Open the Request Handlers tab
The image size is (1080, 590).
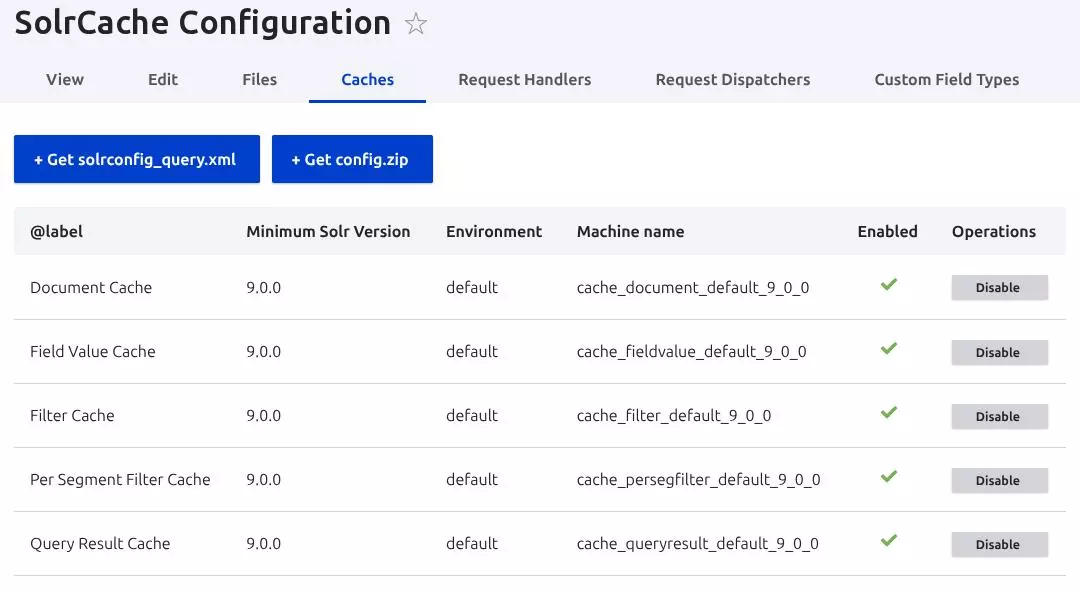coord(524,80)
